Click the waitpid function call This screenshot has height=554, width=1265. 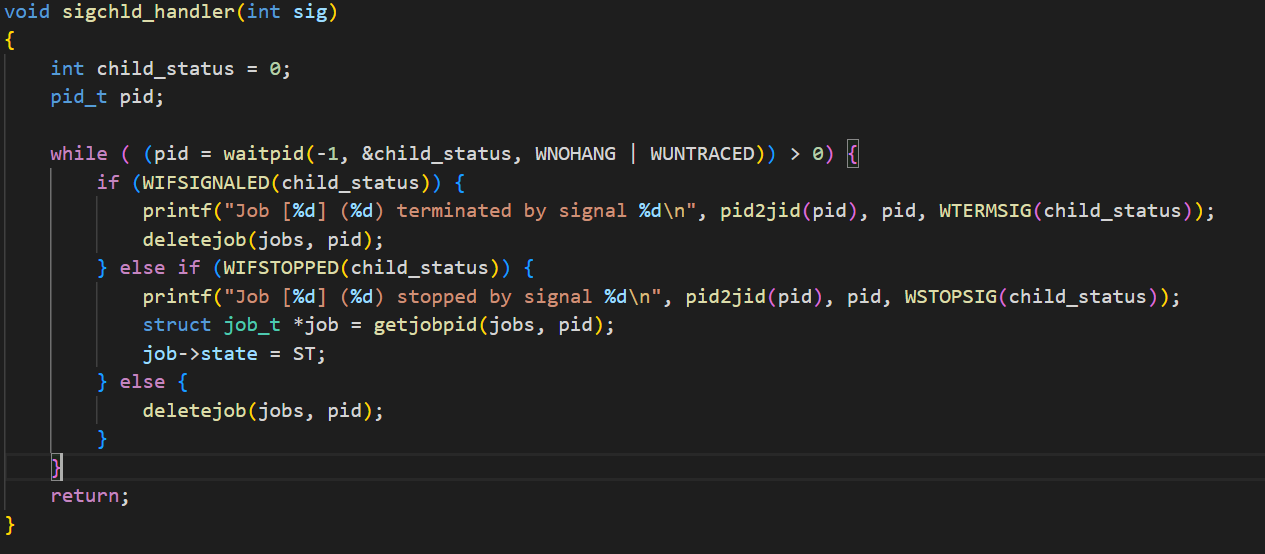(x=263, y=154)
